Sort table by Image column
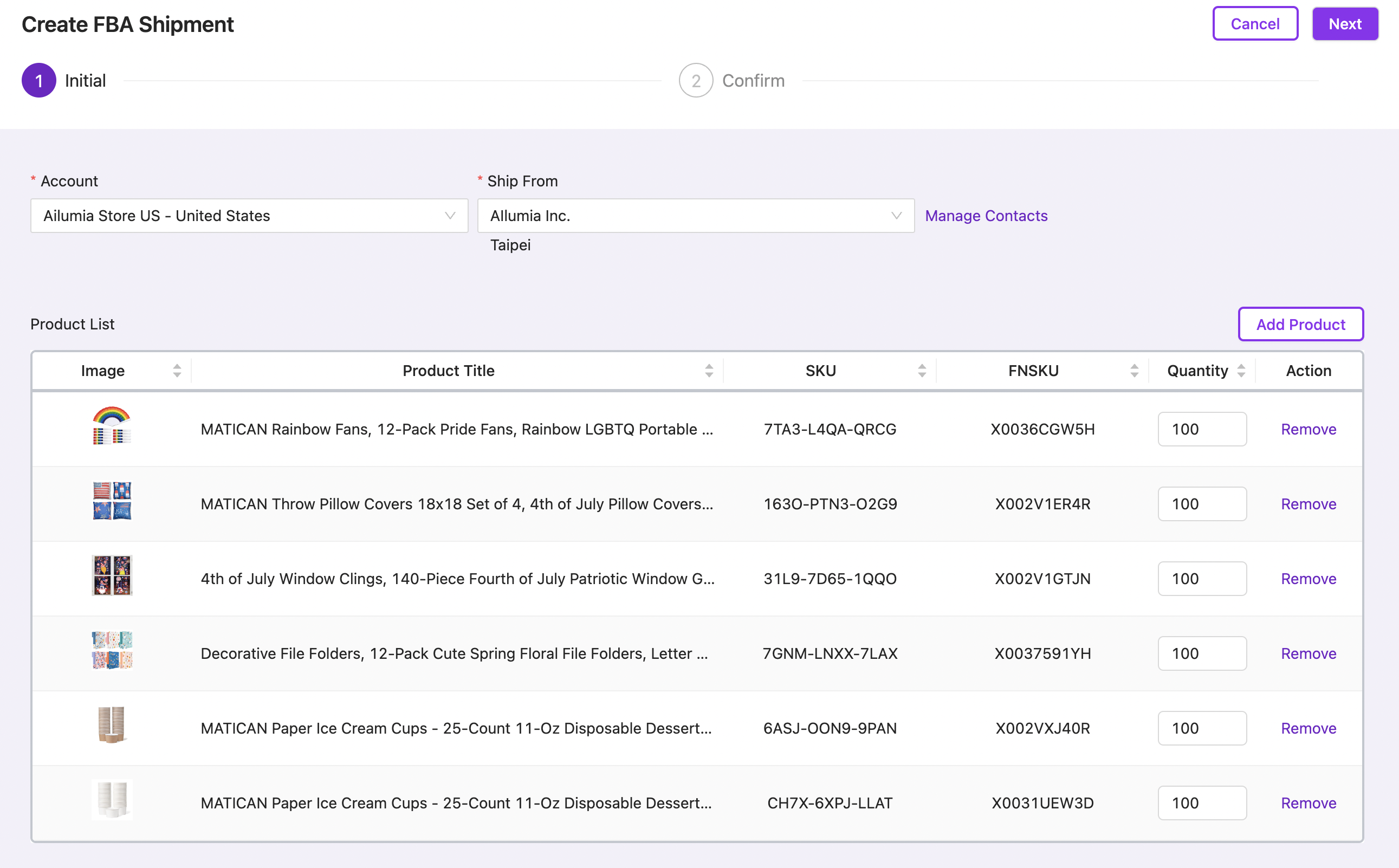Screen dimensions: 1399x868 pos(177,371)
